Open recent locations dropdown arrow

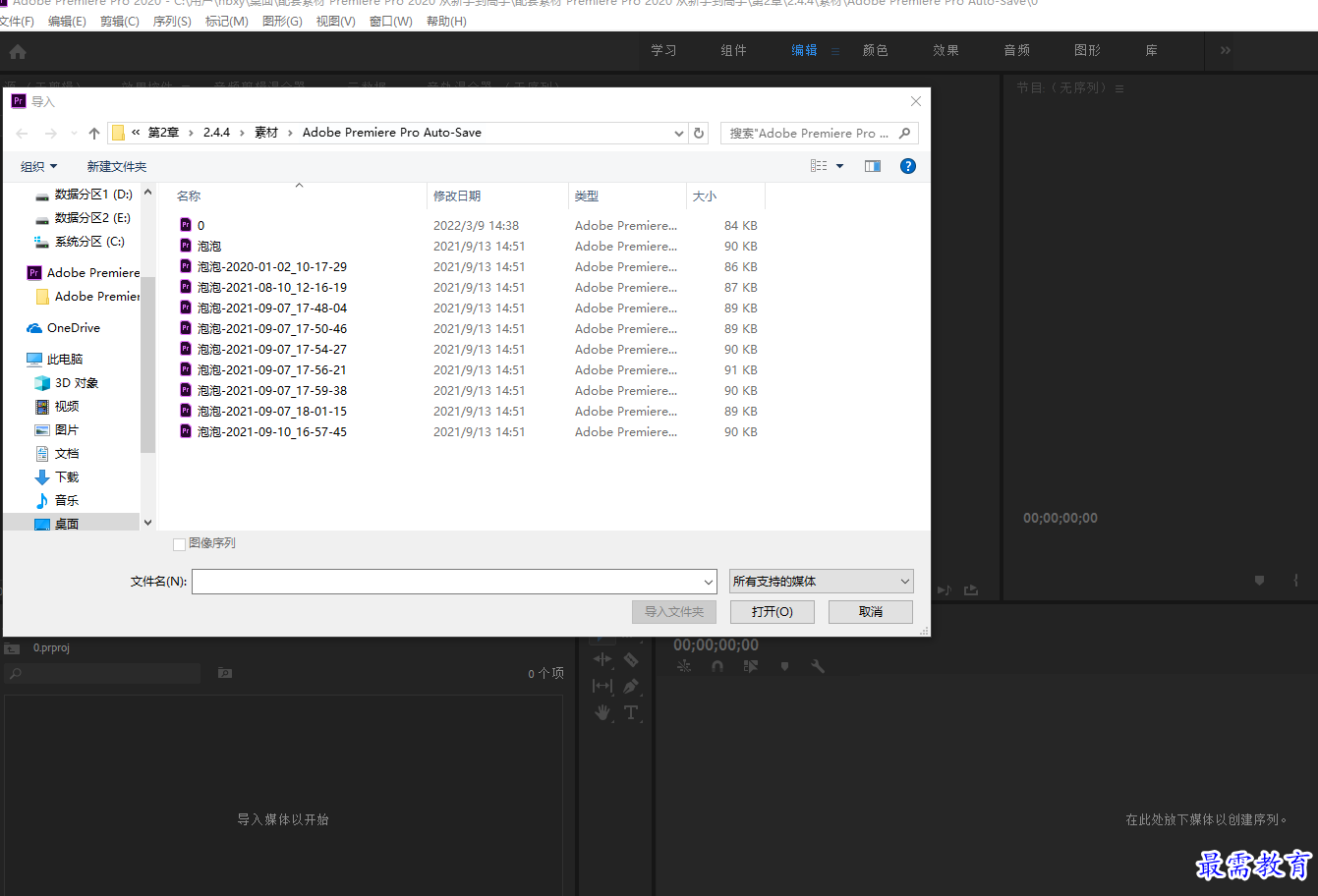point(74,133)
